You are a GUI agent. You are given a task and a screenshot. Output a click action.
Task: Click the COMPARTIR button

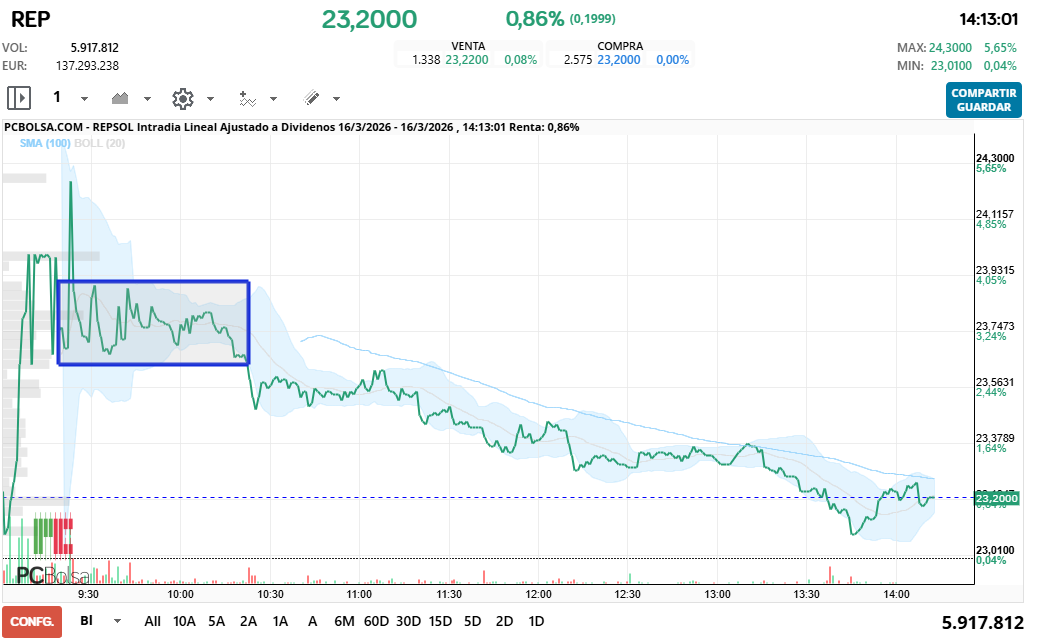click(983, 94)
